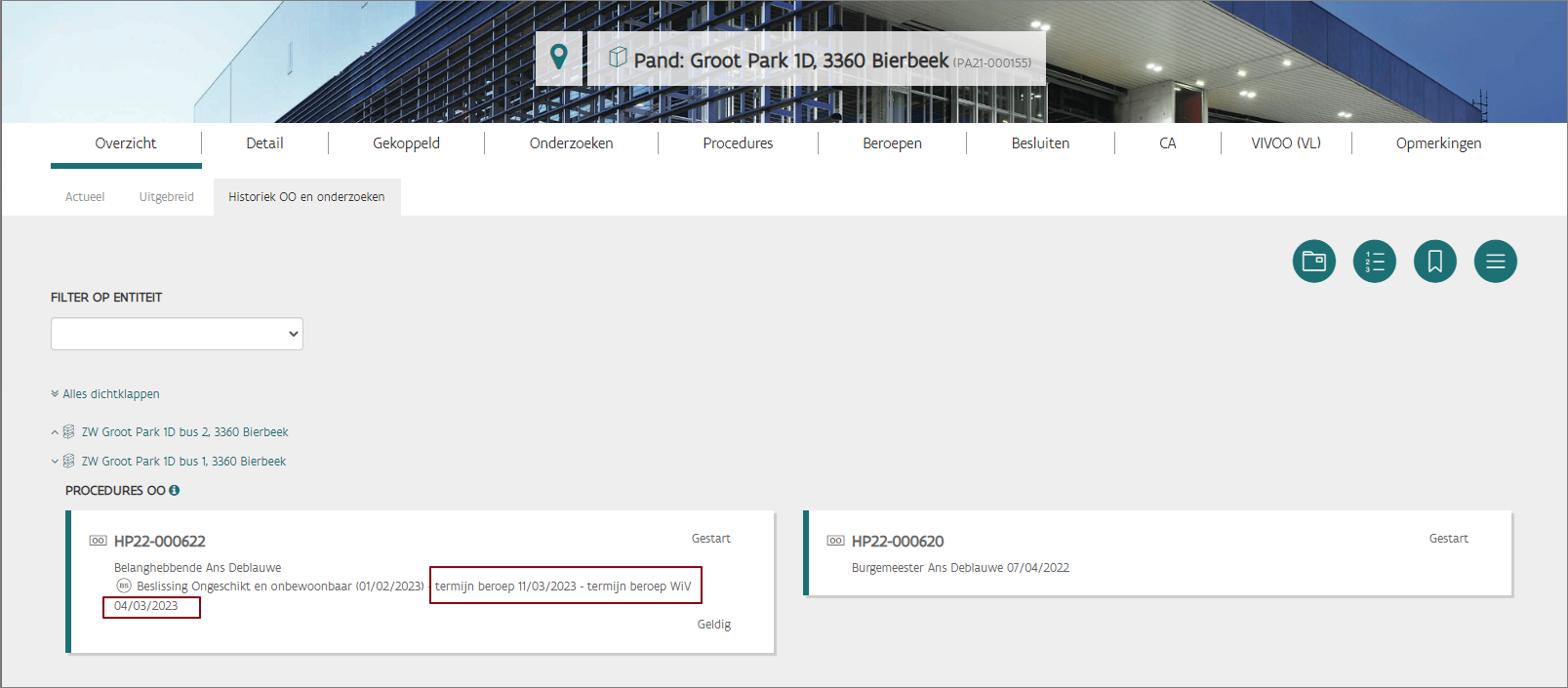The image size is (1568, 688).
Task: Open procedure HP22-000622 link
Action: [x=159, y=542]
